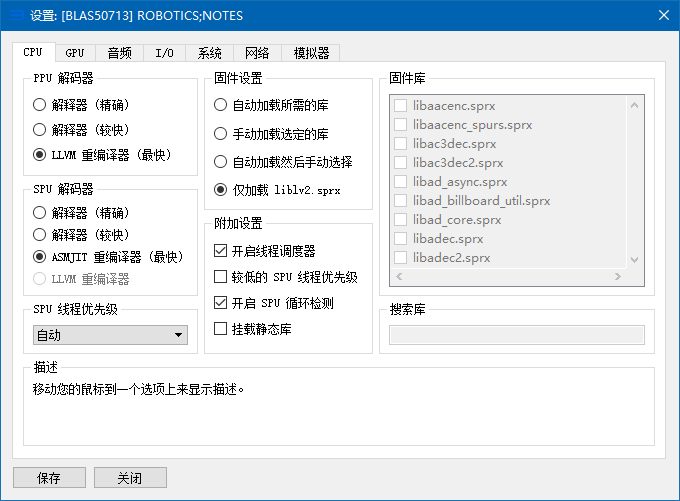The image size is (680, 501).
Task: Select 自动加载所需的库 firmware option
Action: (x=221, y=104)
